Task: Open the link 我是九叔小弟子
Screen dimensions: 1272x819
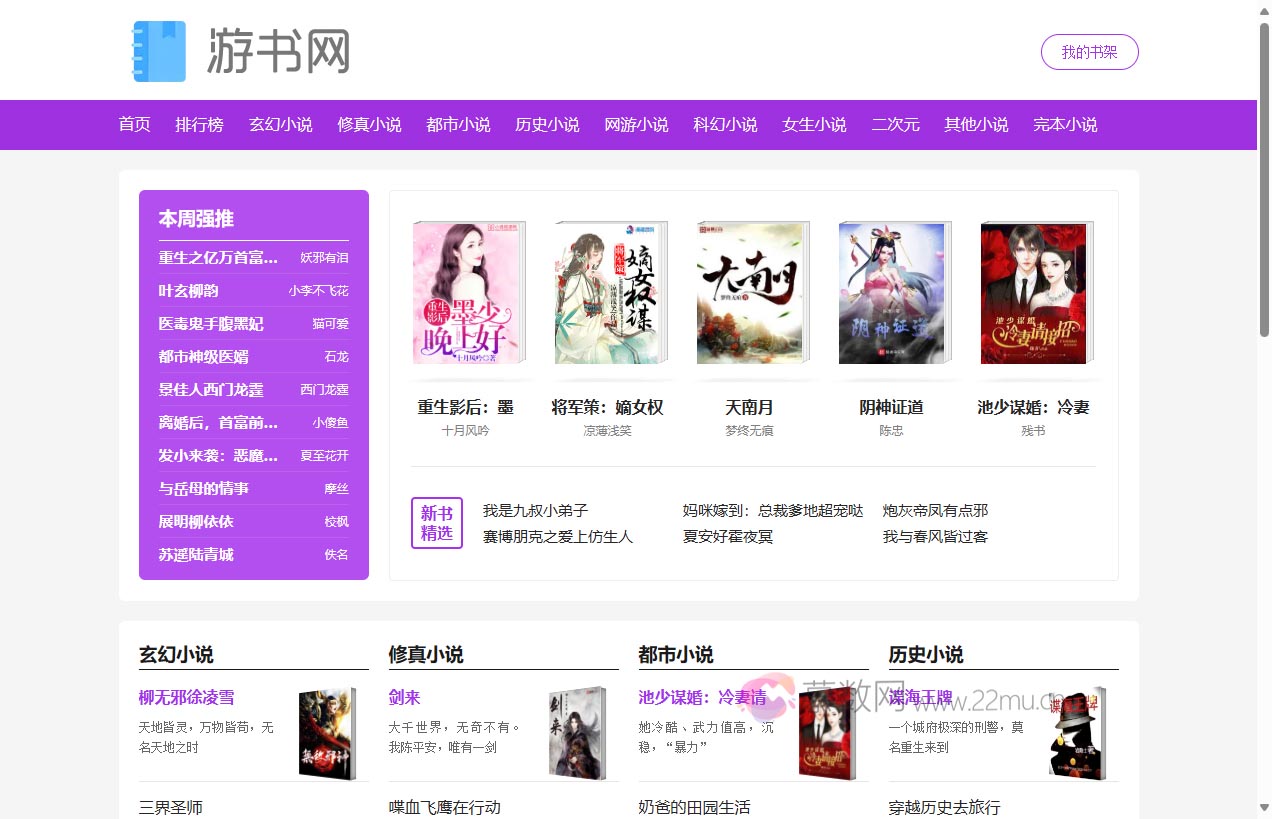Action: (x=534, y=510)
